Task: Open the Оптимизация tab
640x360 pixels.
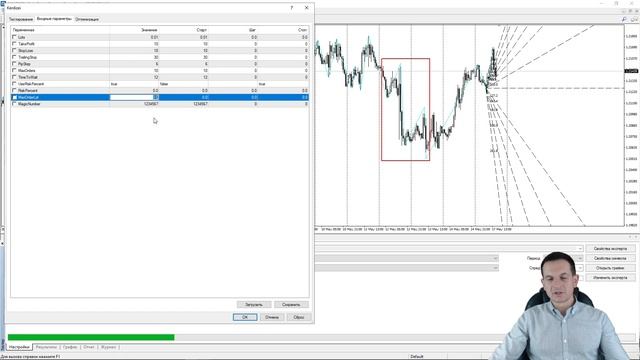Action: 87,19
